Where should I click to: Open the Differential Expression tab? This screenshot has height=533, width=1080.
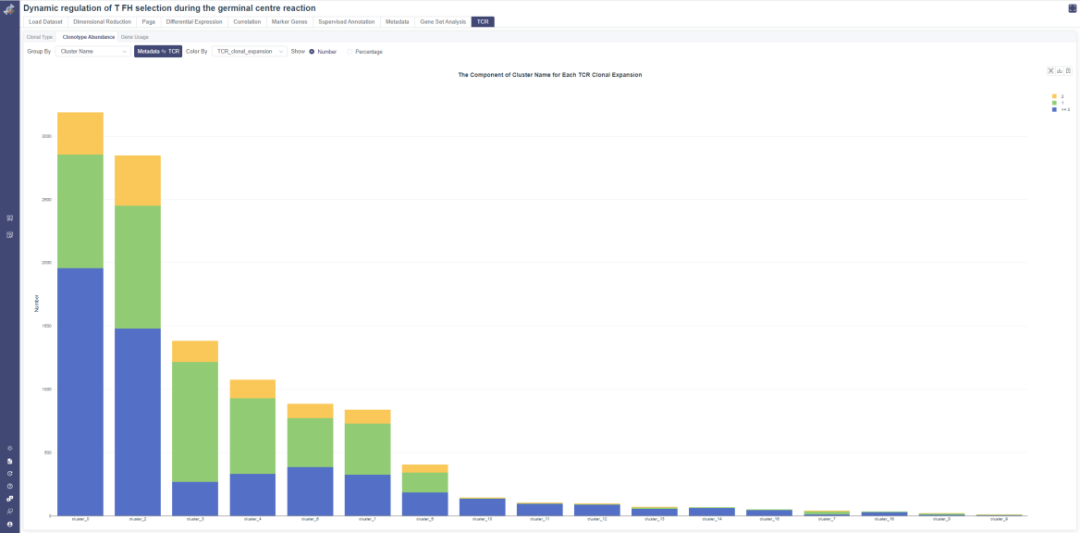pyautogui.click(x=194, y=22)
